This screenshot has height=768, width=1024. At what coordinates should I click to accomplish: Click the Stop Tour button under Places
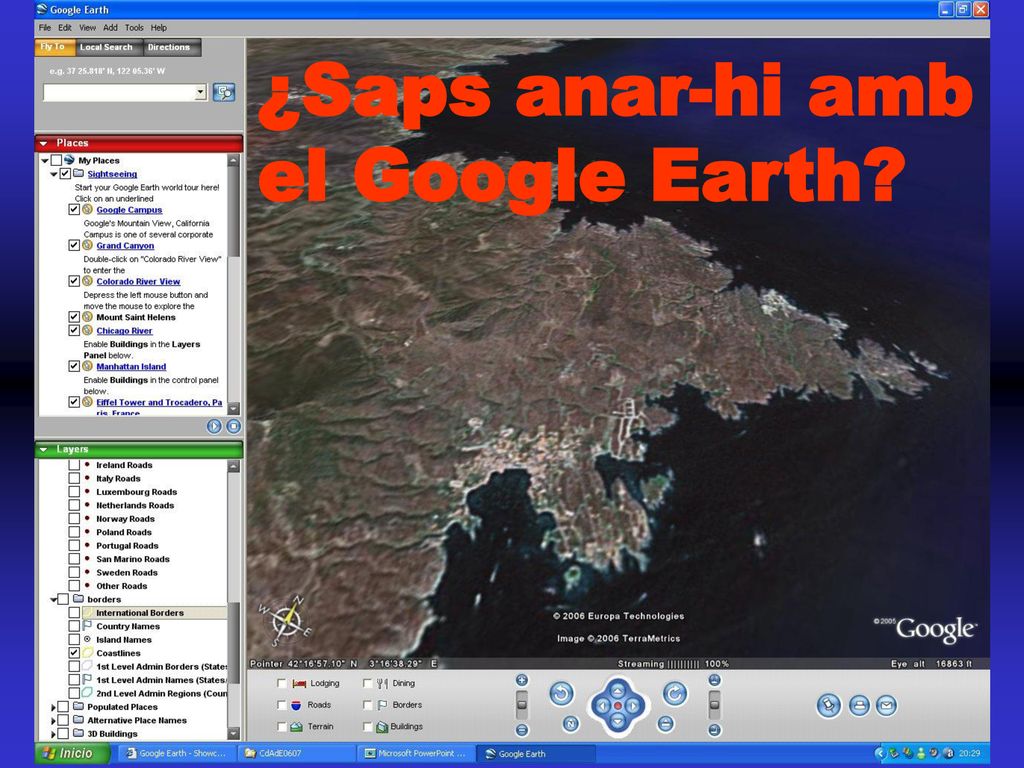coord(233,426)
